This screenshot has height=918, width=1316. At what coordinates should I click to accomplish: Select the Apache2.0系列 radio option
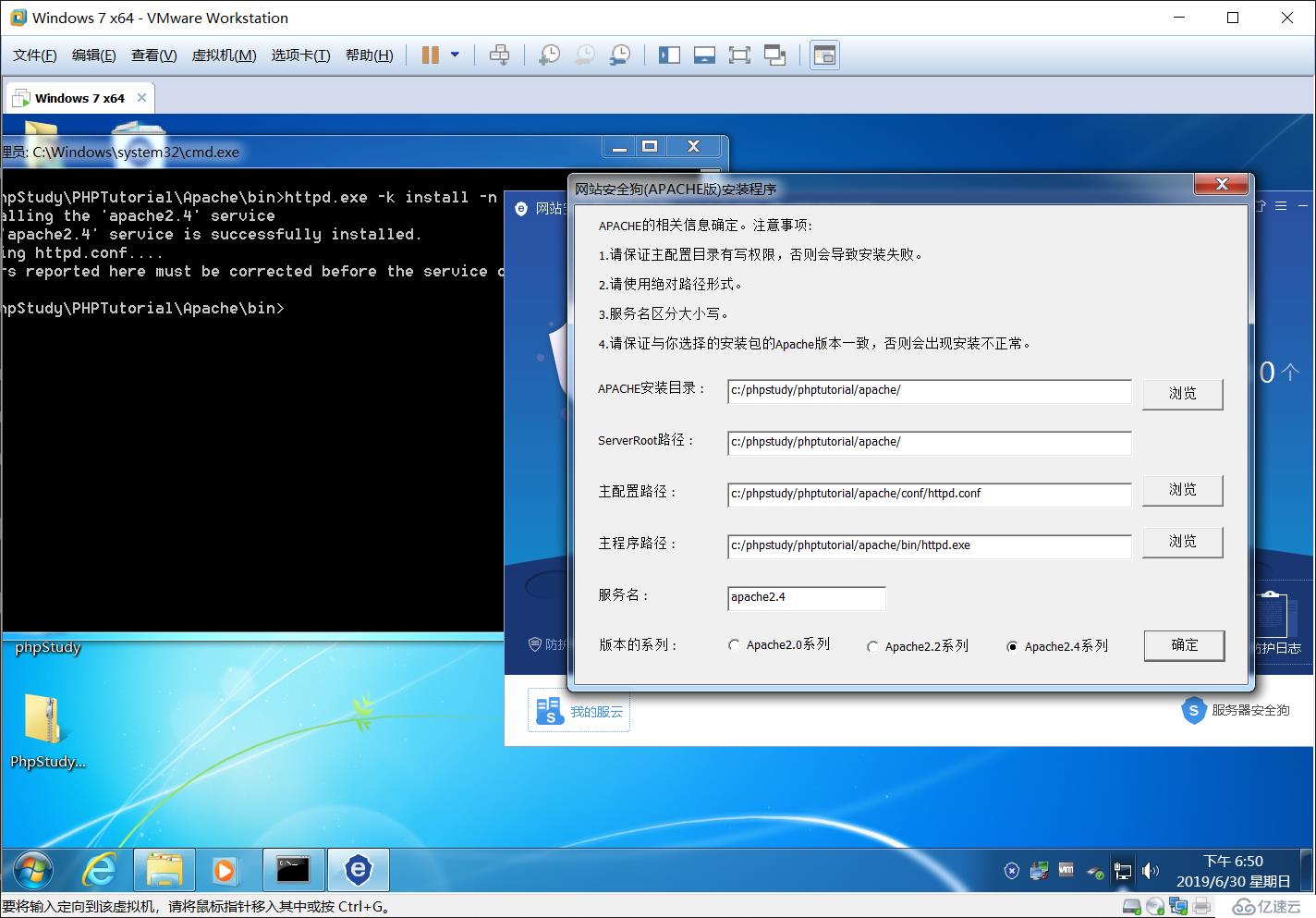click(734, 644)
